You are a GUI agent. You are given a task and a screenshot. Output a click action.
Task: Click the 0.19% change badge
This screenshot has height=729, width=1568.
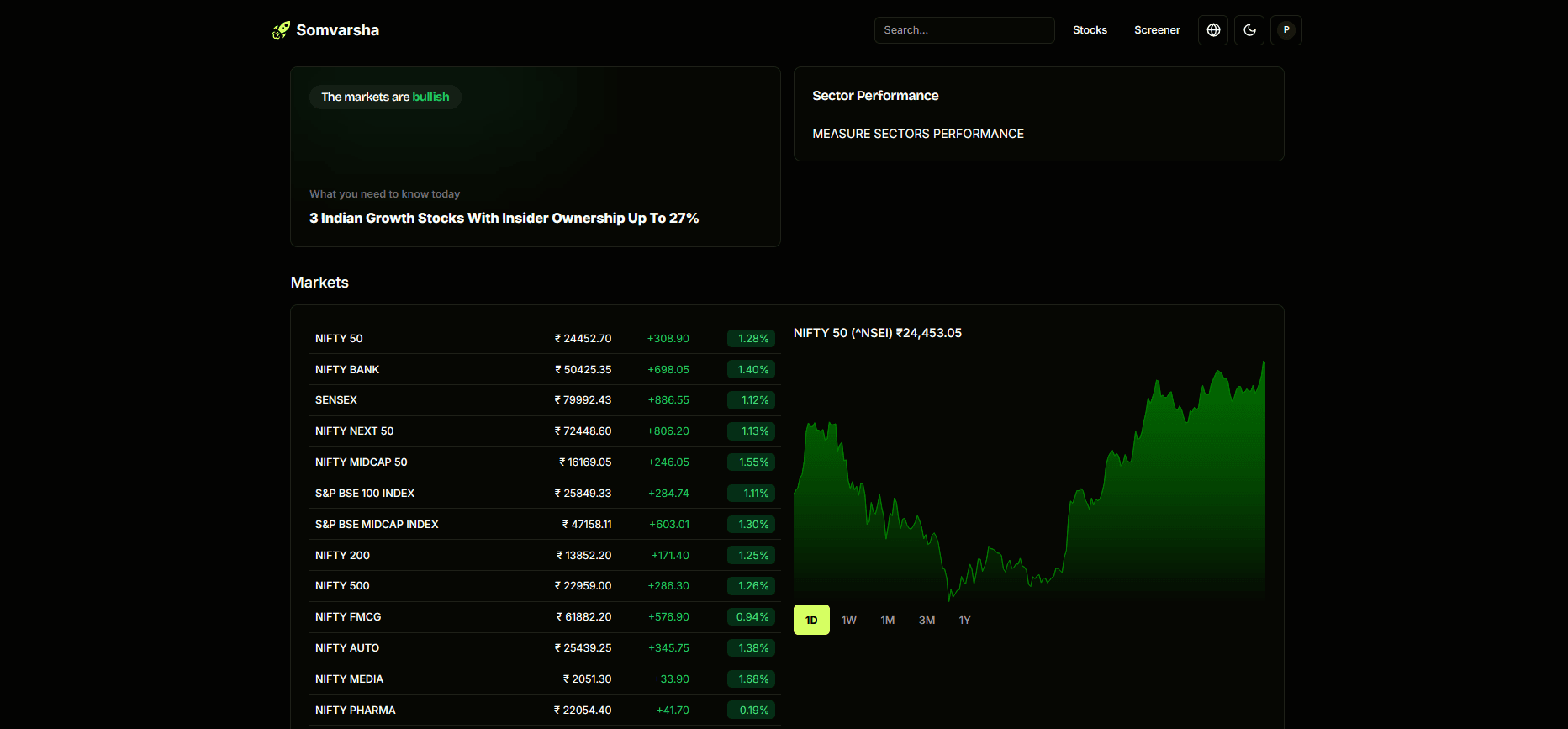751,711
